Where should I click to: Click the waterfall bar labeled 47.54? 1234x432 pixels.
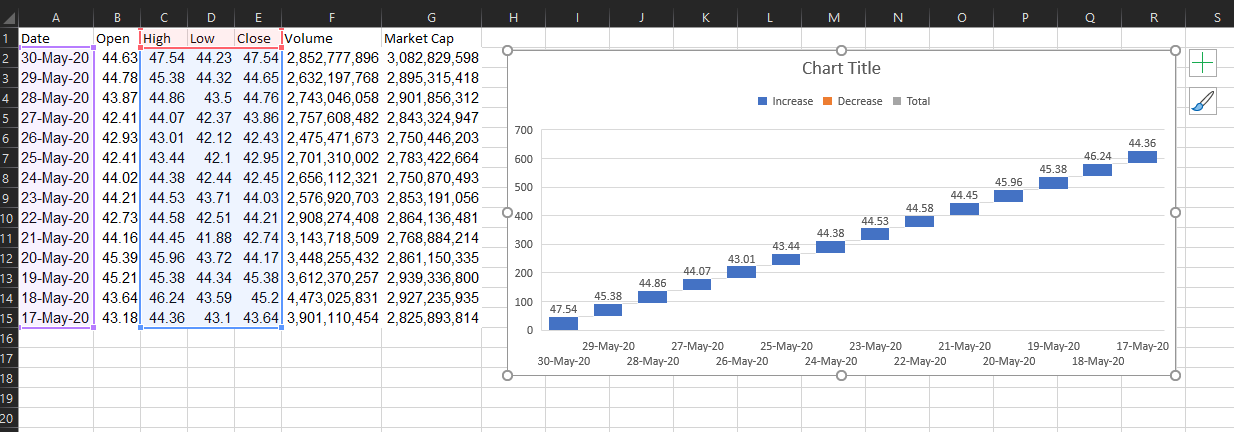pos(564,323)
